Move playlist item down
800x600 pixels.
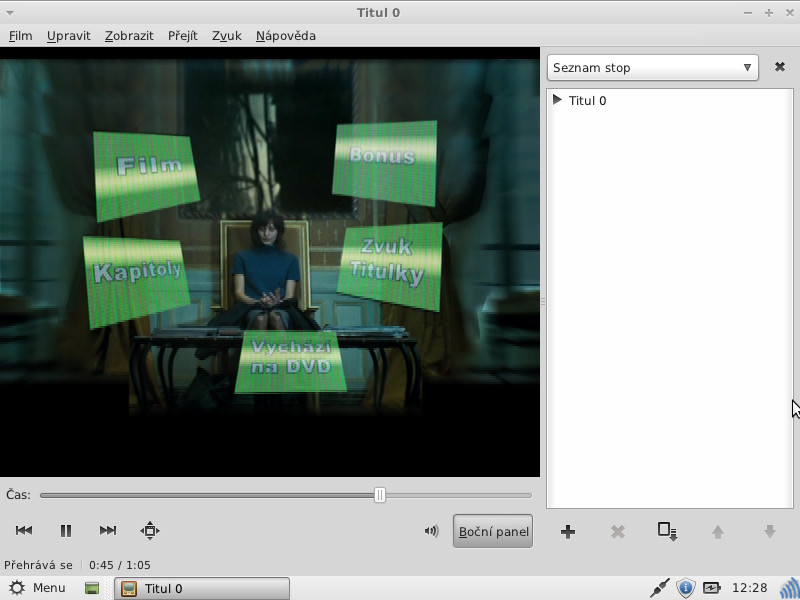pos(769,532)
